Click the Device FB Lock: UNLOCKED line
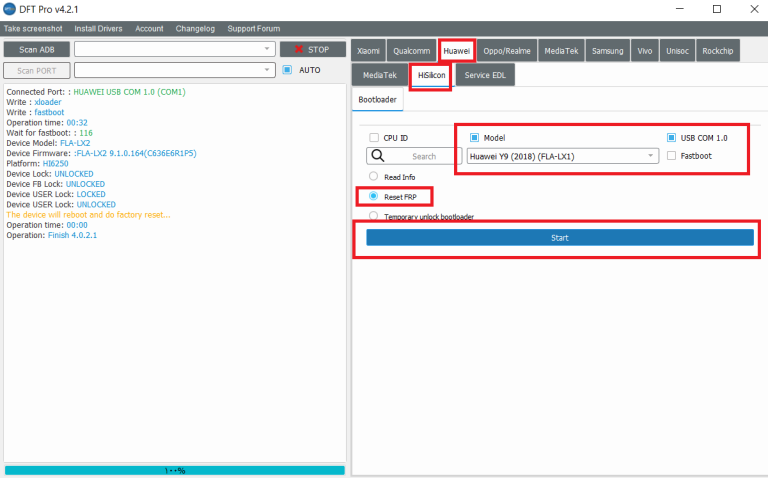The height and width of the screenshot is (478, 768). coord(55,184)
